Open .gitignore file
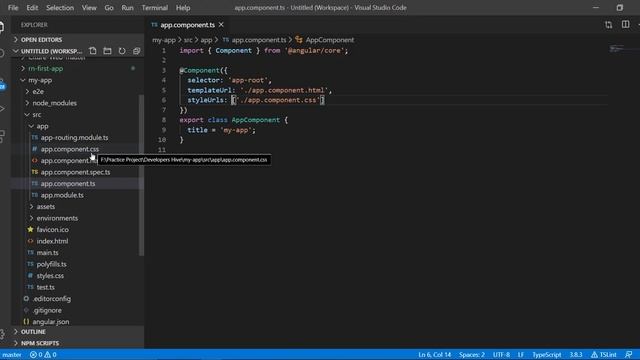The image size is (640, 360). (47, 310)
